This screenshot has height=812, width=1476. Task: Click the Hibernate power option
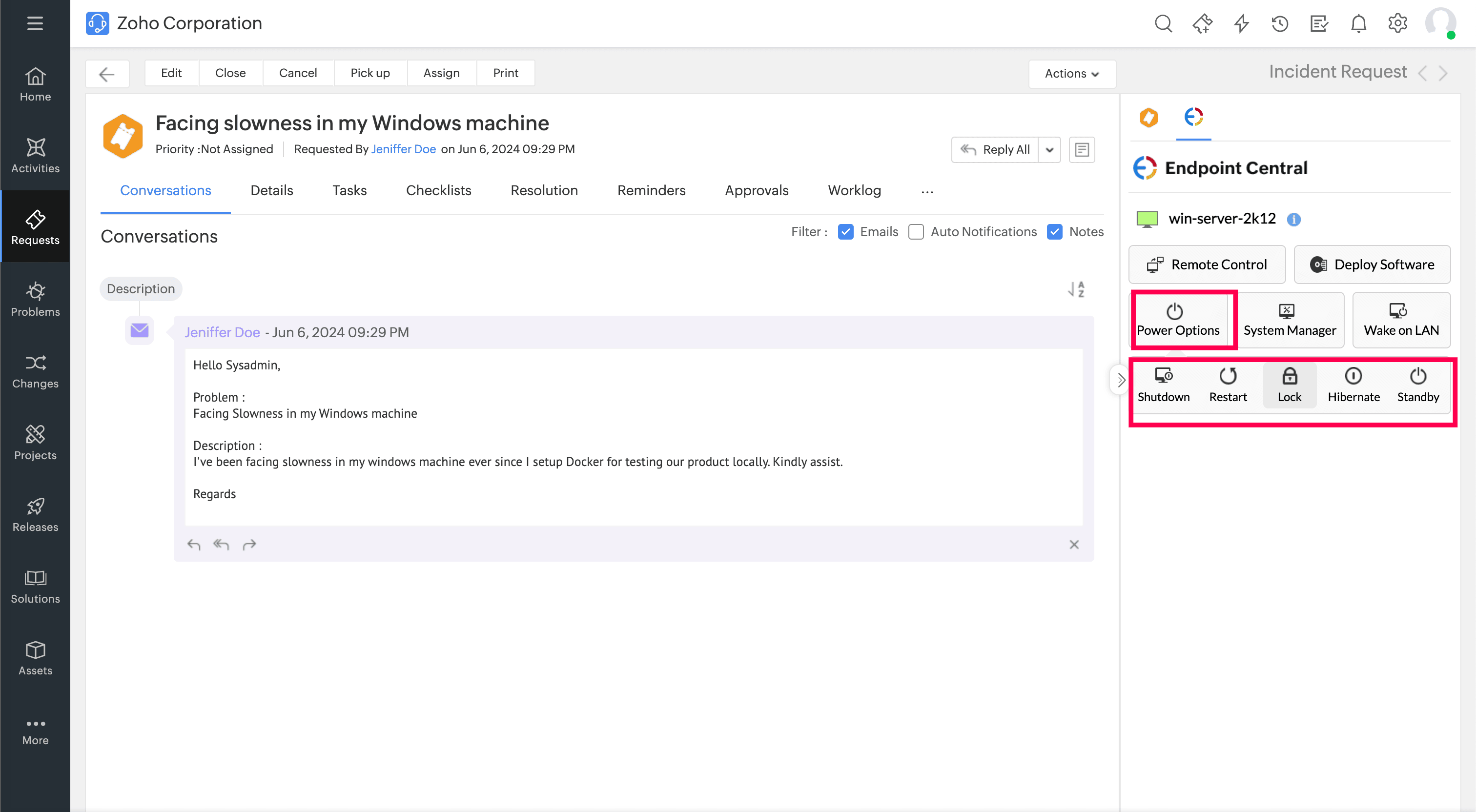pos(1353,385)
